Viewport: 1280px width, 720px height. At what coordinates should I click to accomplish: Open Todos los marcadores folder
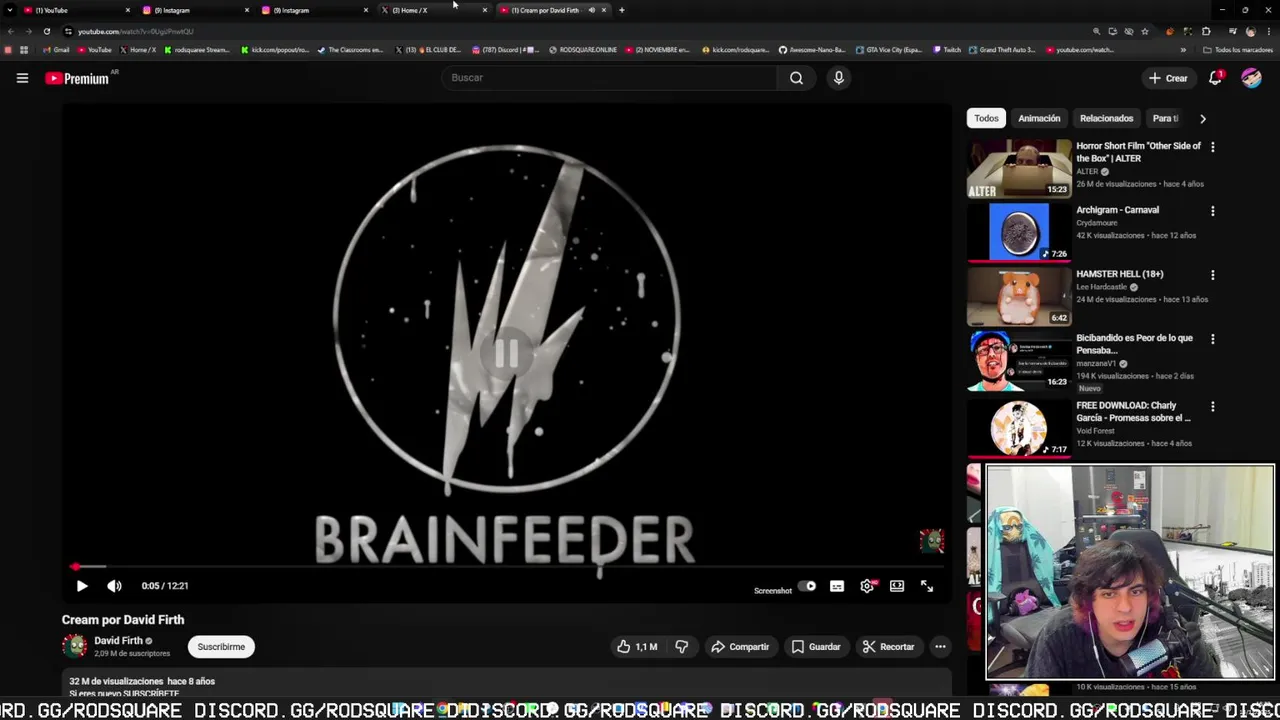tap(1237, 50)
